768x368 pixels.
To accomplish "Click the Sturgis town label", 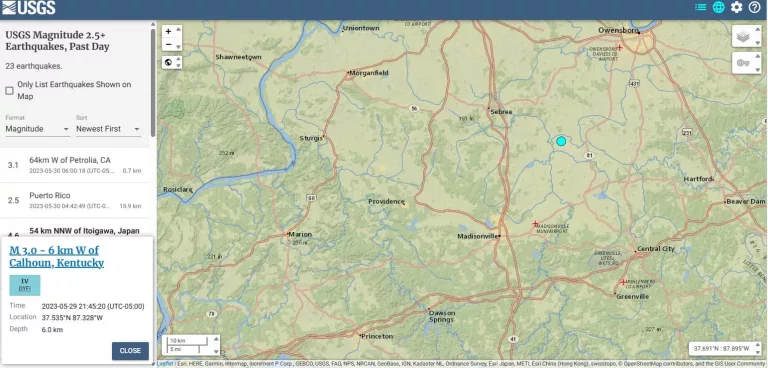I will [311, 138].
